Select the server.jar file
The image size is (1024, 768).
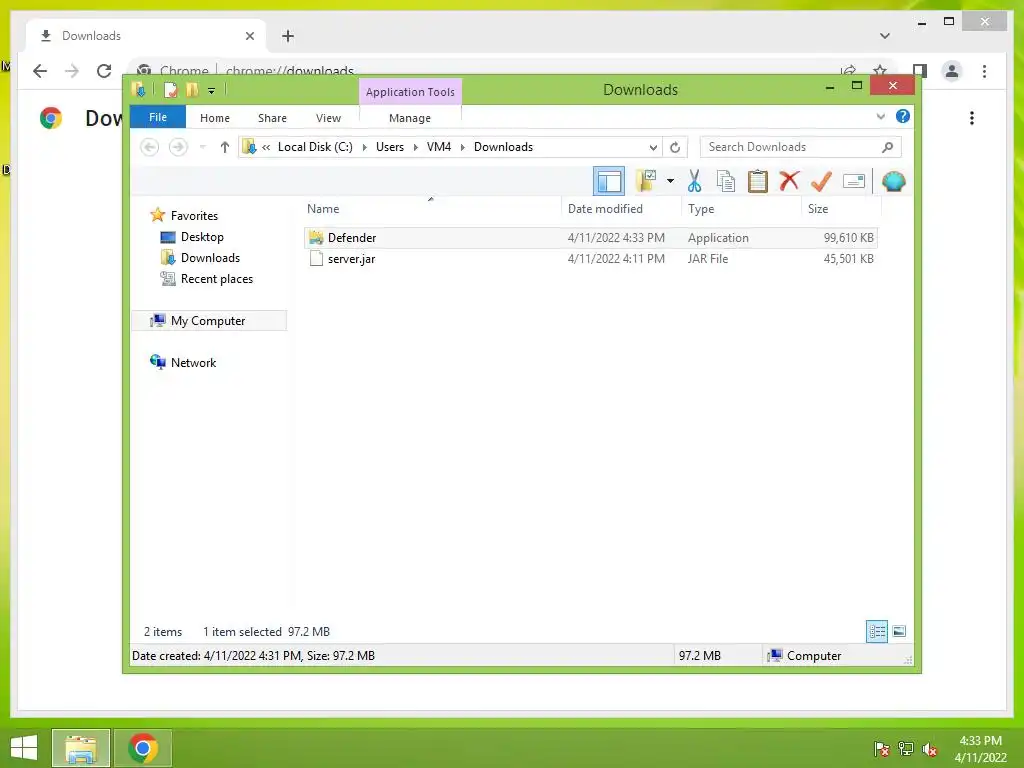[x=591, y=259]
